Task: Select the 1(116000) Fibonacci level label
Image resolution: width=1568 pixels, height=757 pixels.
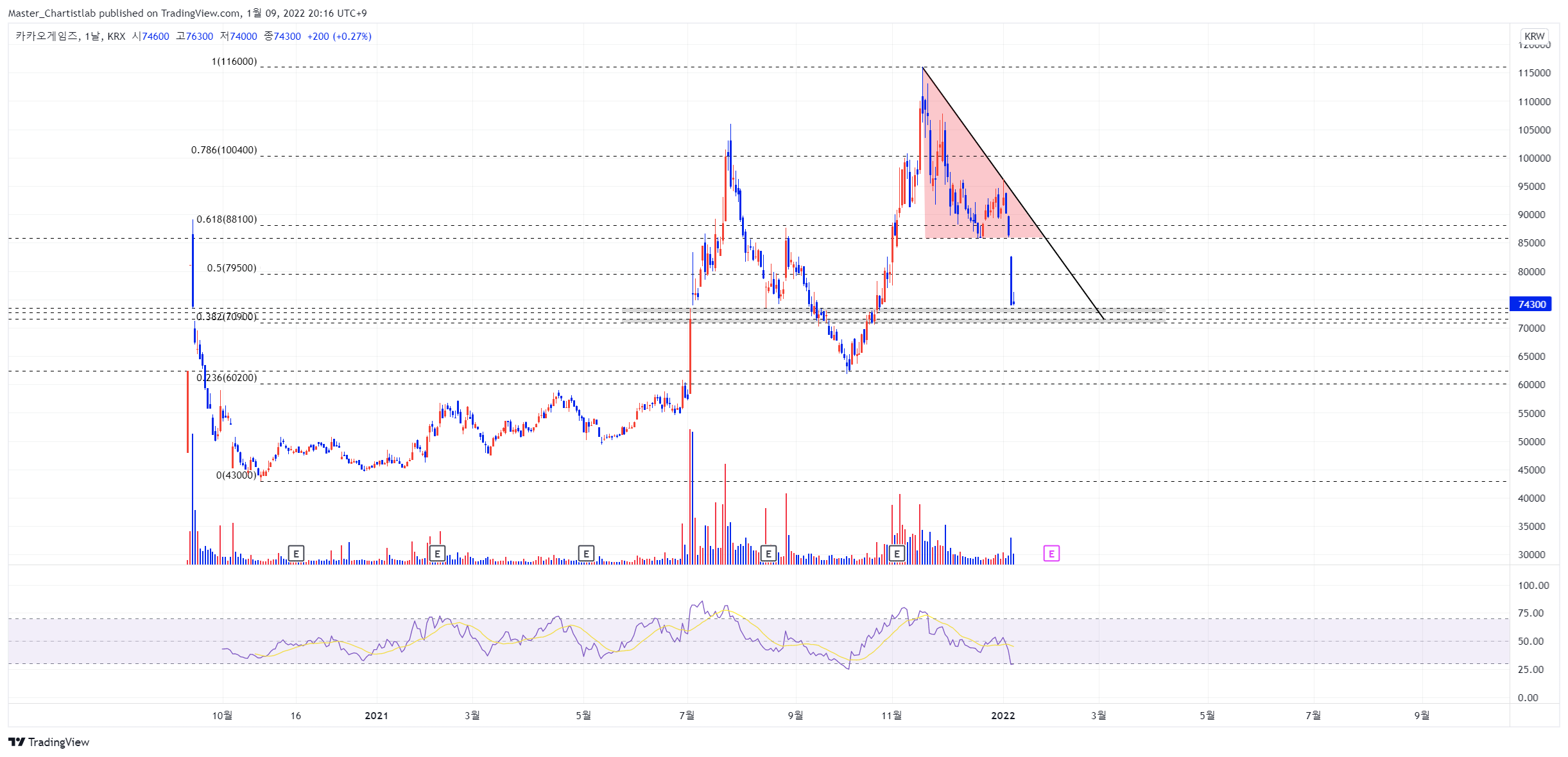Action: [234, 62]
